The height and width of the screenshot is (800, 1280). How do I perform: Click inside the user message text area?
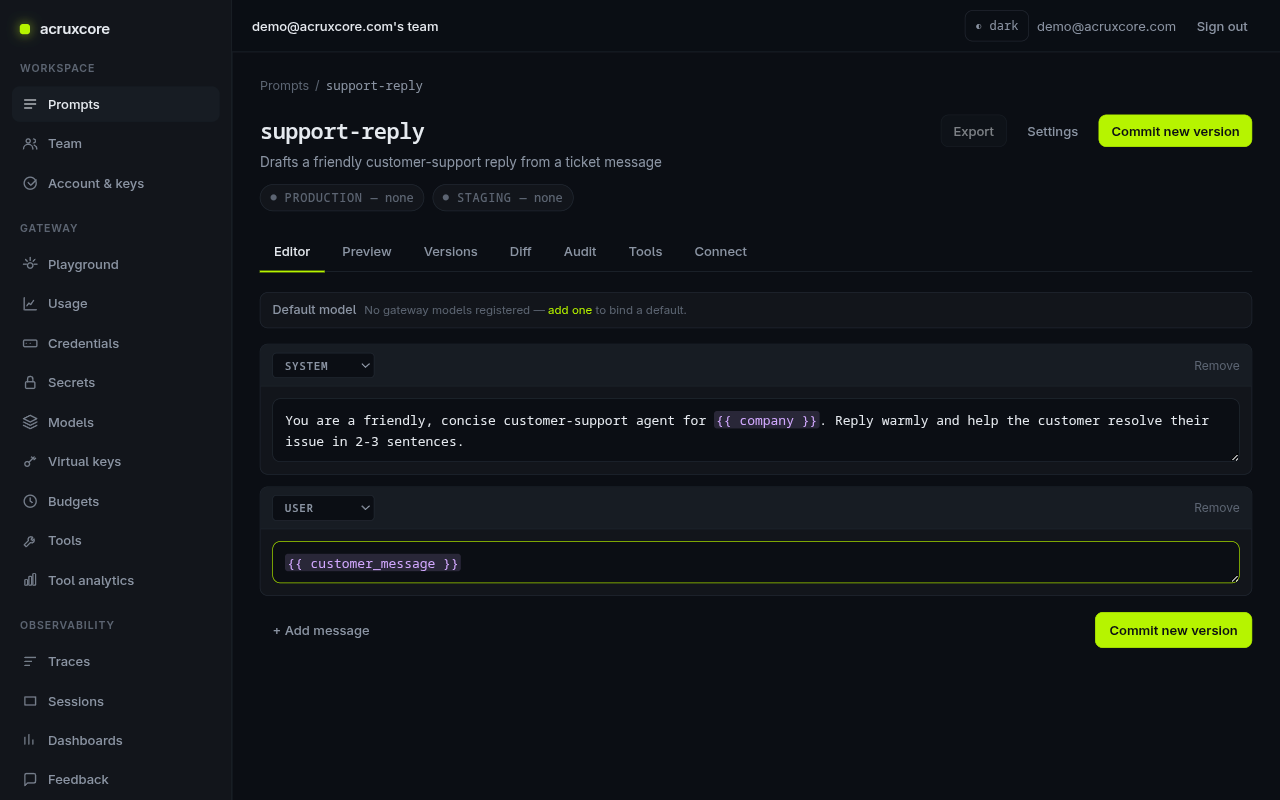coord(756,562)
